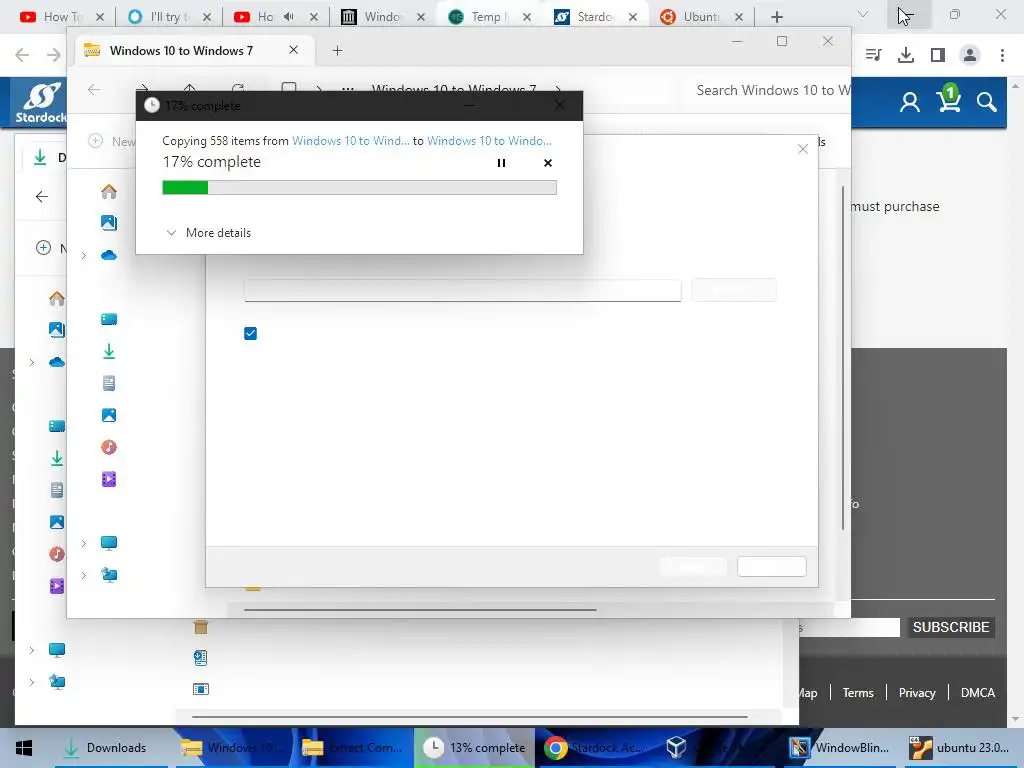Expand OneDrive node in Downloads window sidebar

31,362
